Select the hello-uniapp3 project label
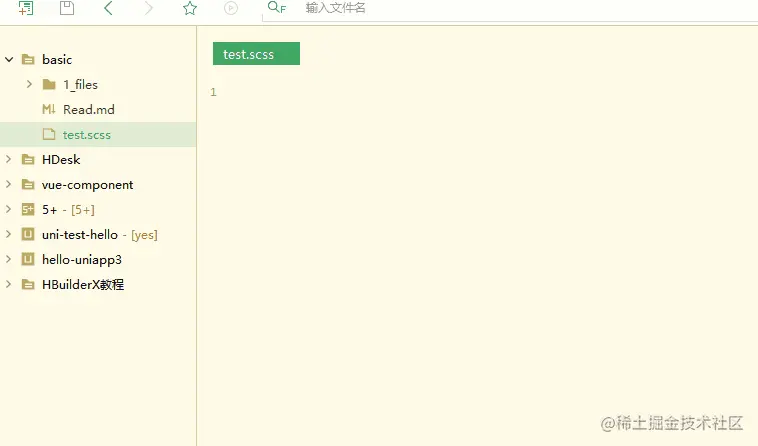 click(x=82, y=260)
